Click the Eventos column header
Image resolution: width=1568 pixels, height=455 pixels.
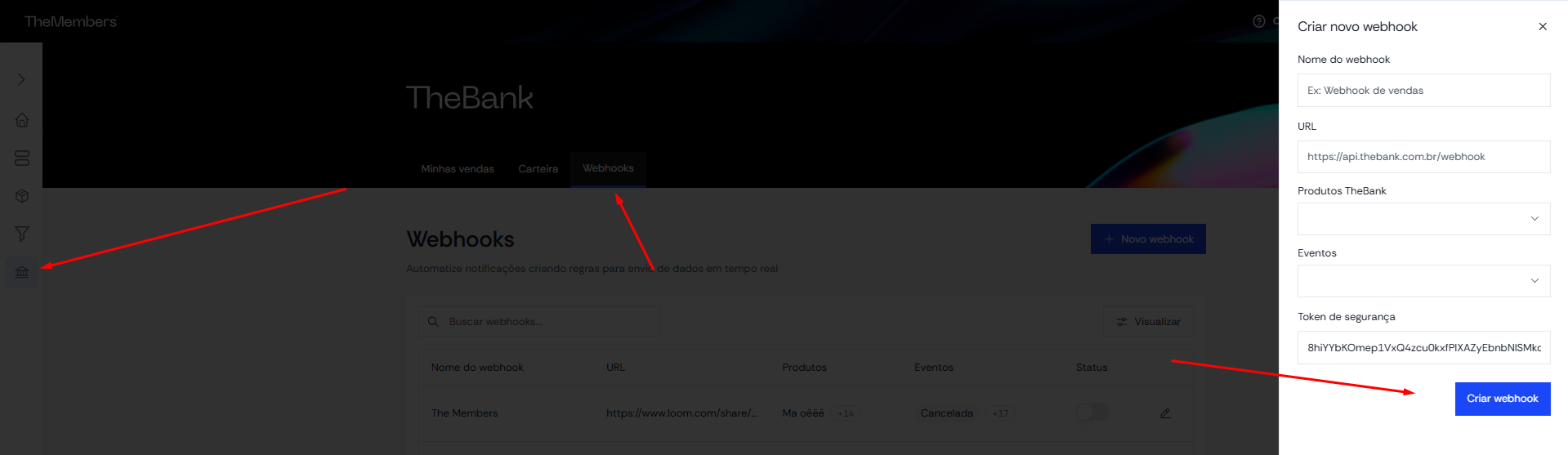click(933, 368)
